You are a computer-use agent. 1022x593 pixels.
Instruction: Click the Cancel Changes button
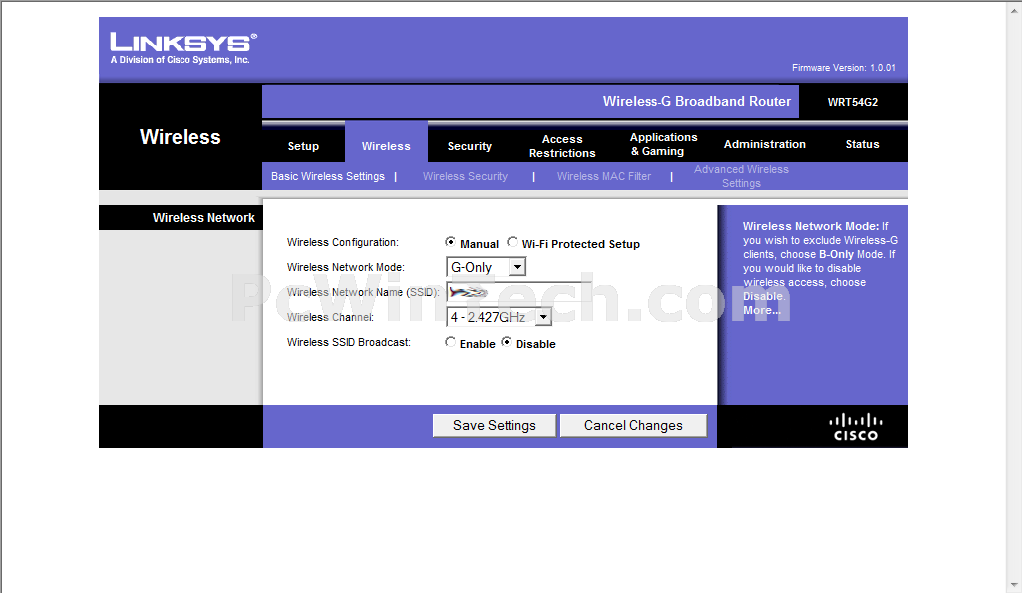(x=633, y=426)
